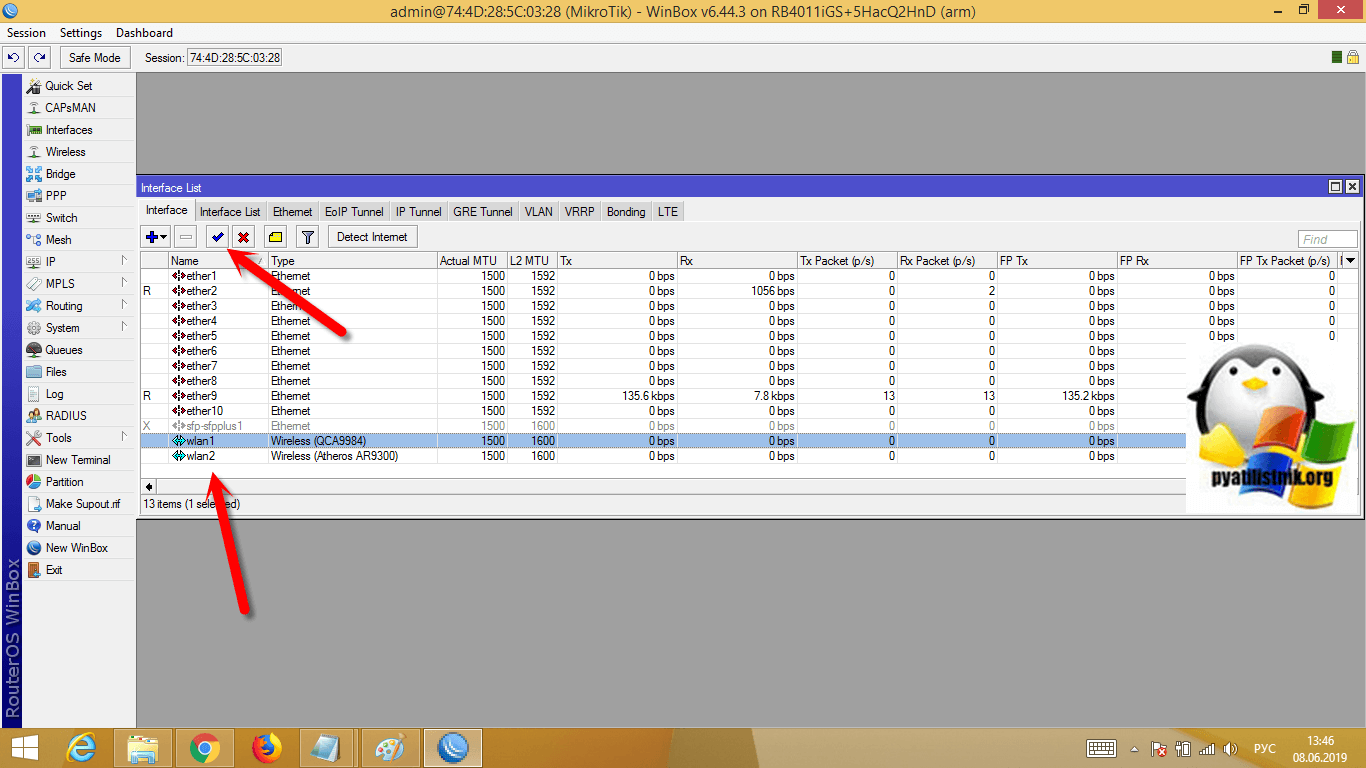Toggle the Safe Mode button

tap(94, 58)
